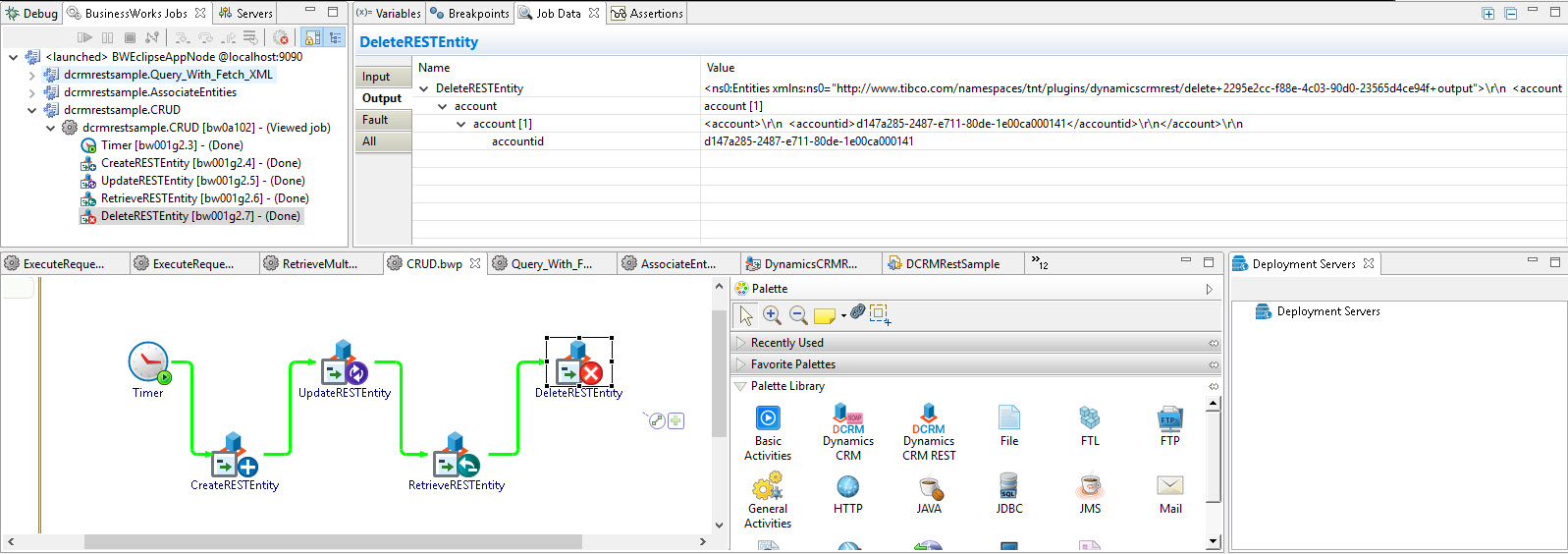Click the Suspend (pause) icon in Jobs toolbar

click(x=107, y=37)
